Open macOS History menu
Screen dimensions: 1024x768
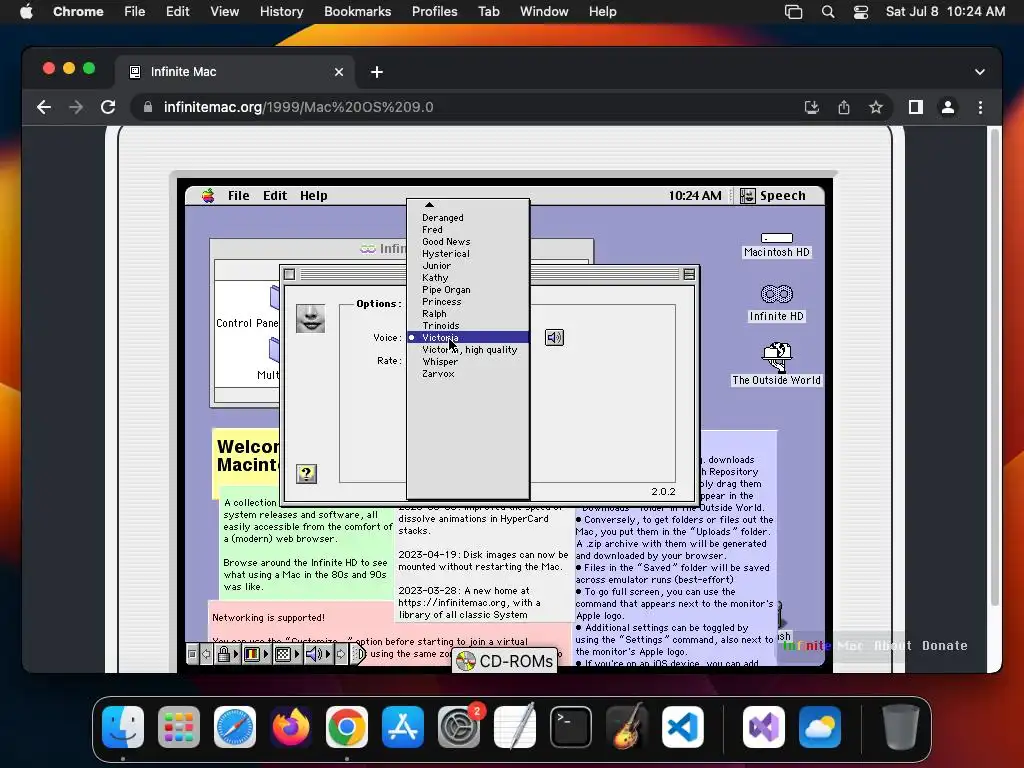click(x=281, y=11)
